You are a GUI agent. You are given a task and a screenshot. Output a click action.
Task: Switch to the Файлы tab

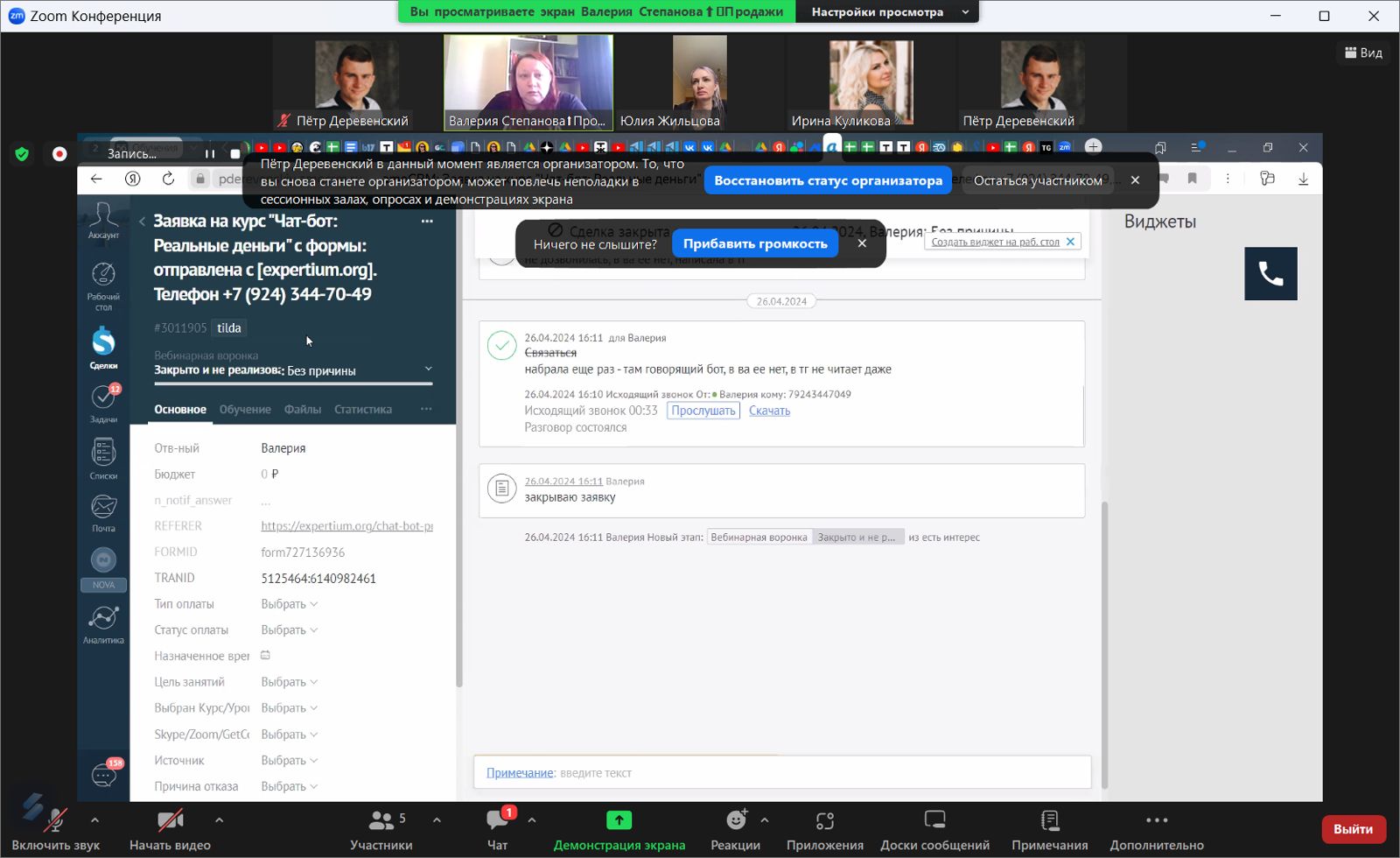coord(303,409)
